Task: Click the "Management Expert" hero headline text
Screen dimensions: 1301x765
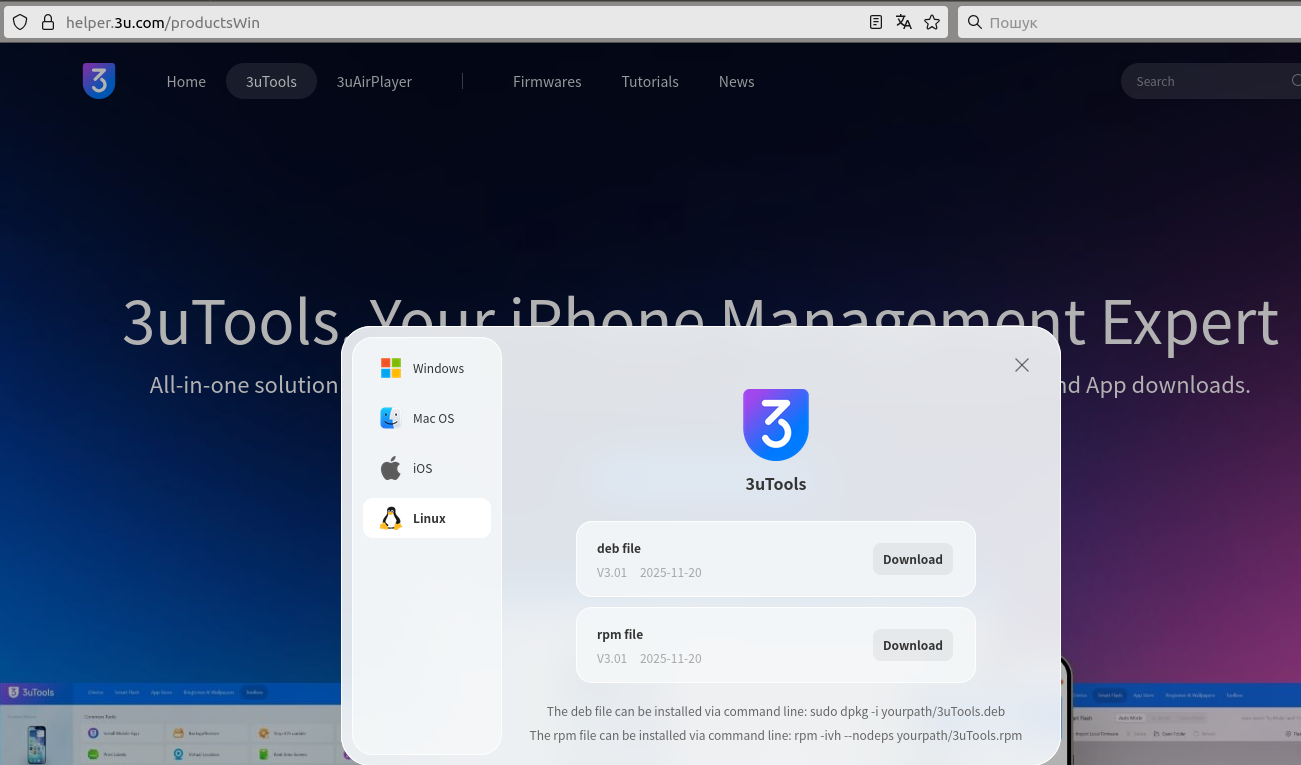Action: pos(1000,322)
